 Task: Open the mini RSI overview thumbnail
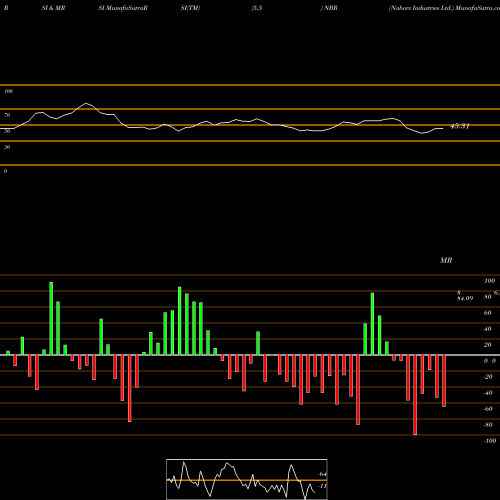(x=247, y=479)
